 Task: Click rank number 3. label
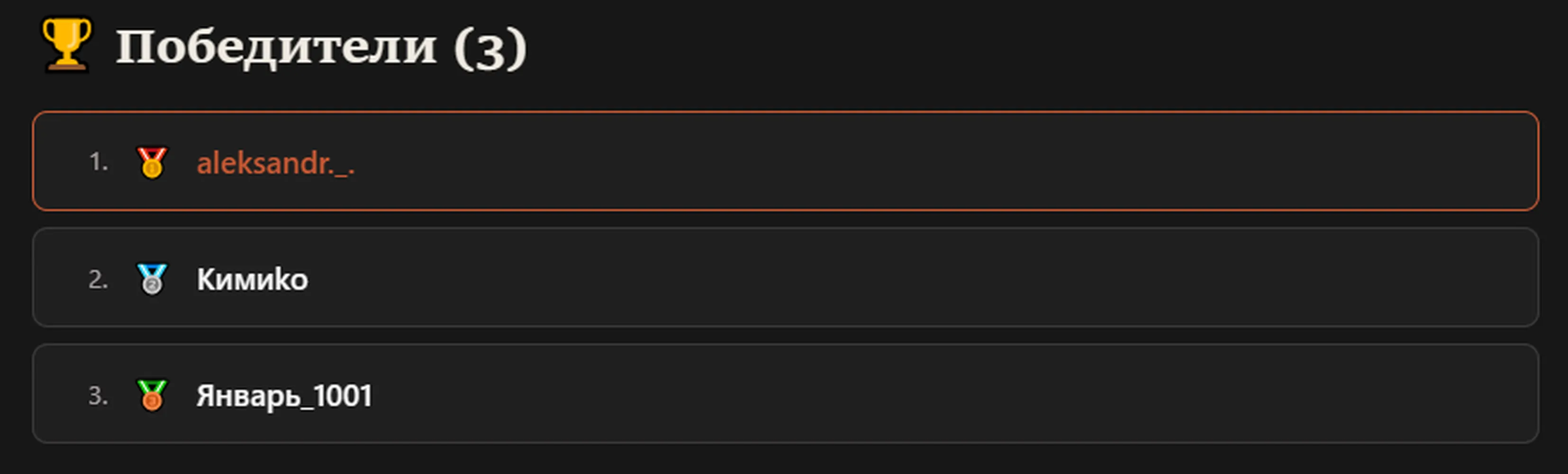tap(99, 396)
